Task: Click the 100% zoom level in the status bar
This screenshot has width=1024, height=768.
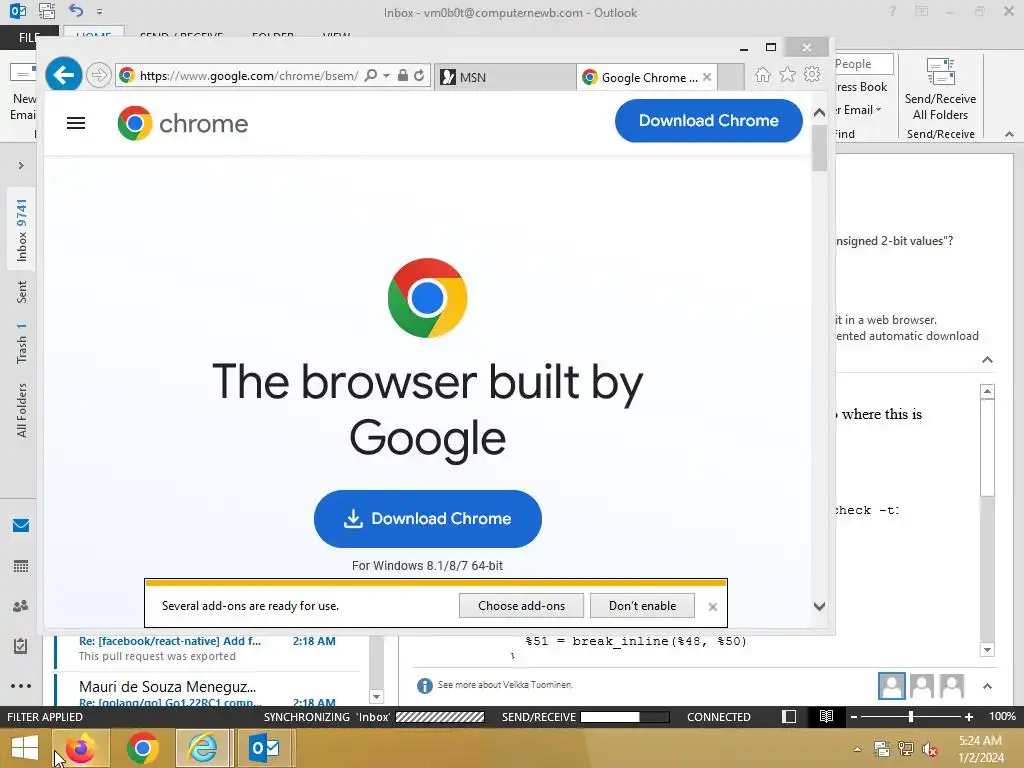Action: (1002, 716)
